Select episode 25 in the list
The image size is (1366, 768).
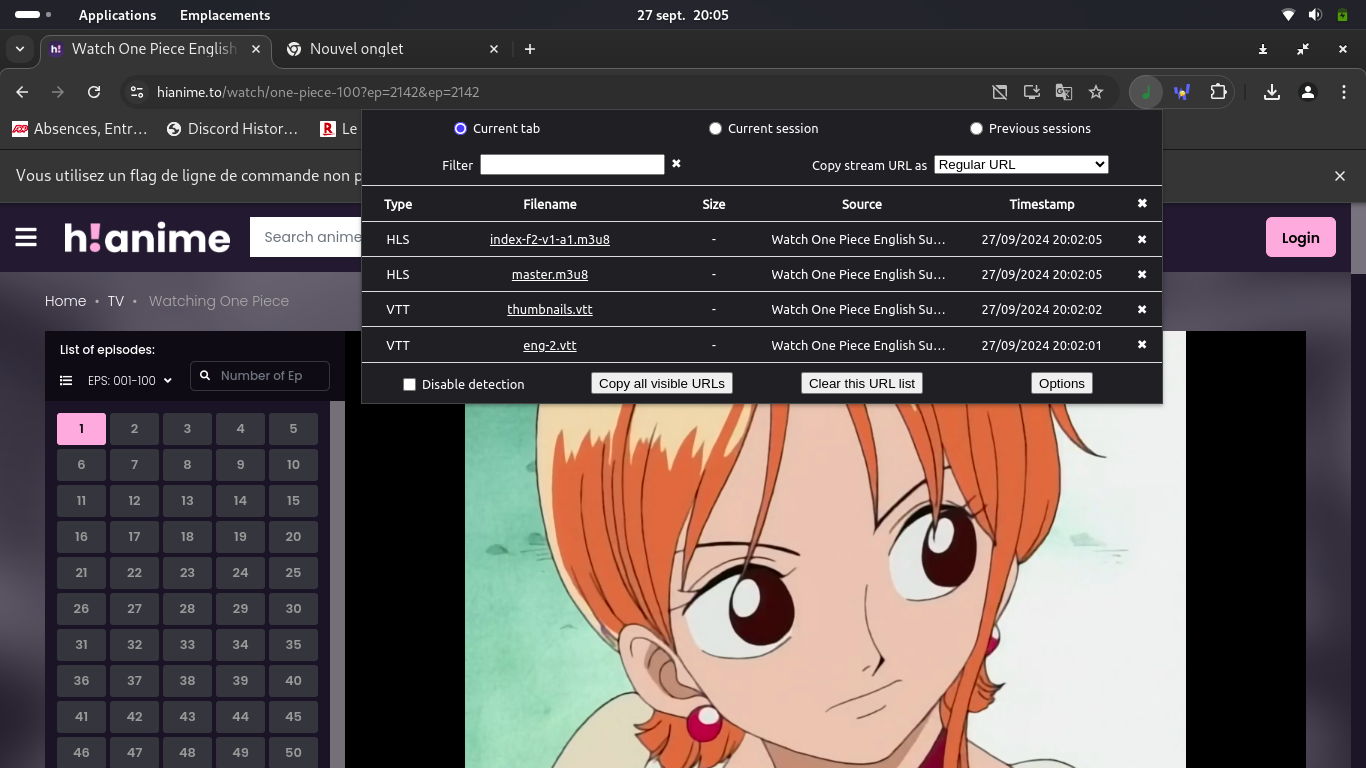point(293,573)
